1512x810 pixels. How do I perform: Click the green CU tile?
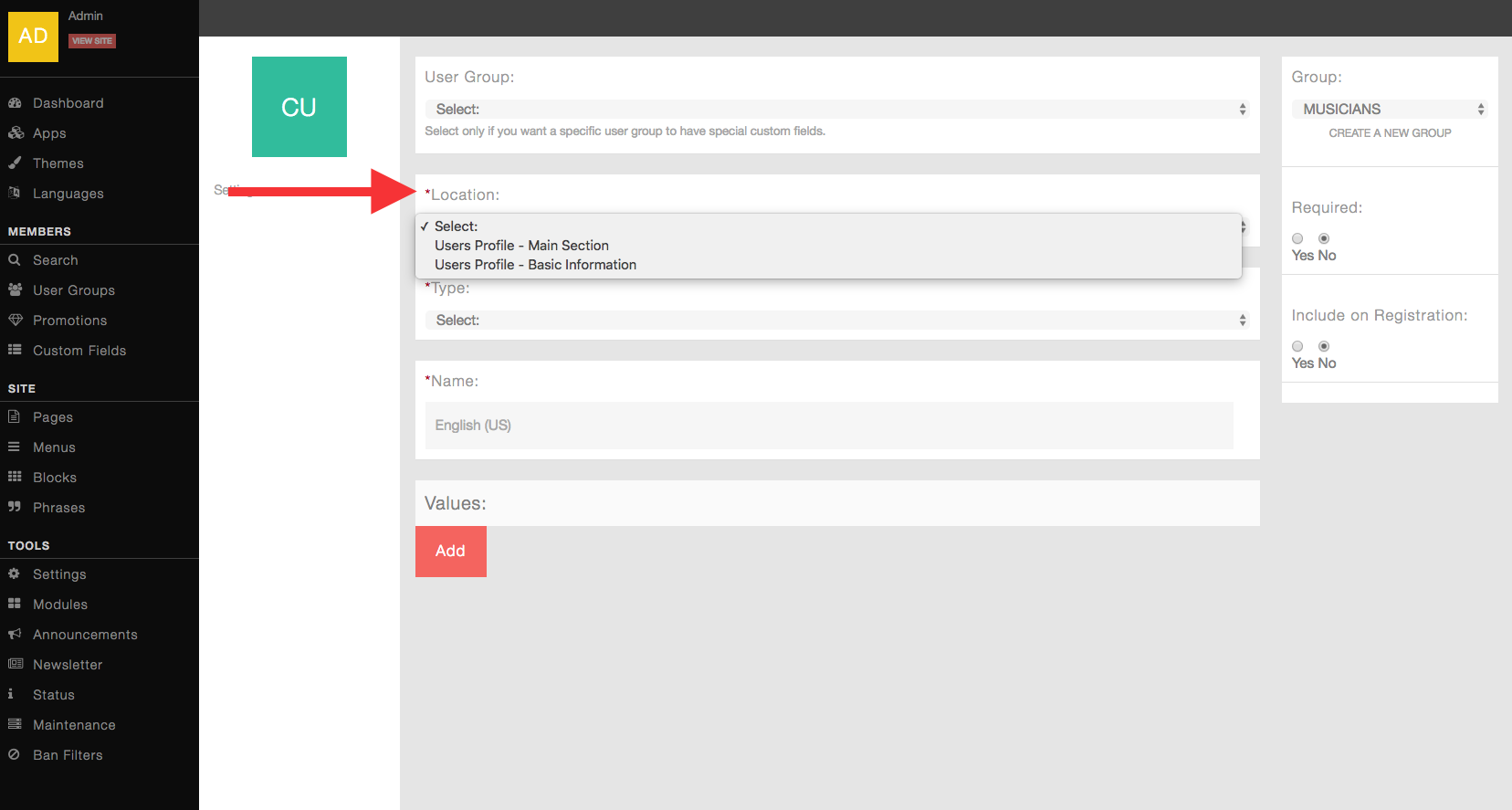coord(299,107)
